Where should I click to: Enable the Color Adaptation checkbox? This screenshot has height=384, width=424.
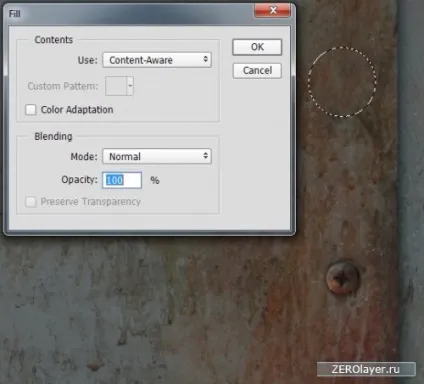pyautogui.click(x=31, y=110)
